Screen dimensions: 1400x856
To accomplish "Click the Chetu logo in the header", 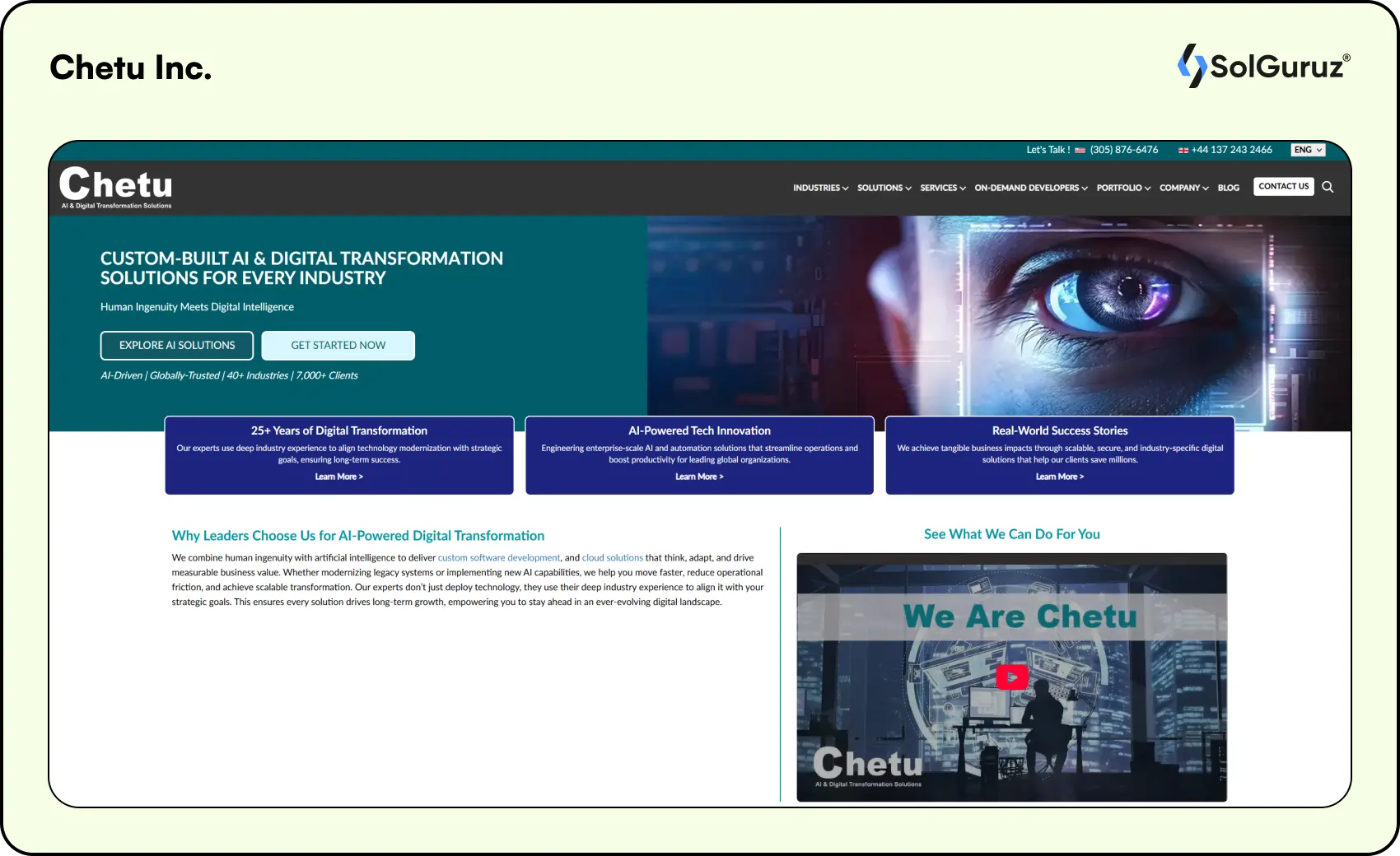I will tap(115, 186).
